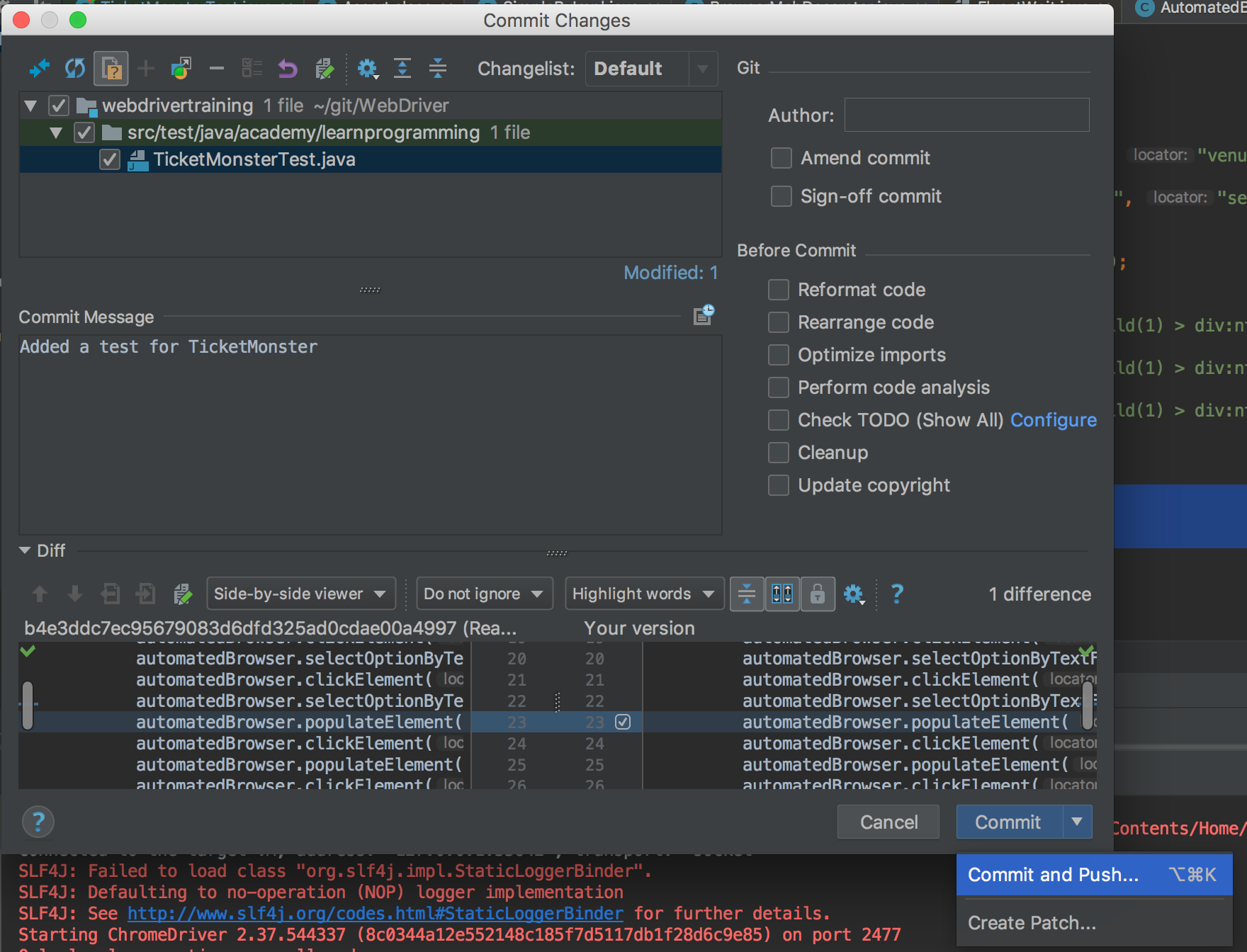Open diff settings gear icon
Image resolution: width=1247 pixels, height=952 pixels.
click(x=854, y=594)
